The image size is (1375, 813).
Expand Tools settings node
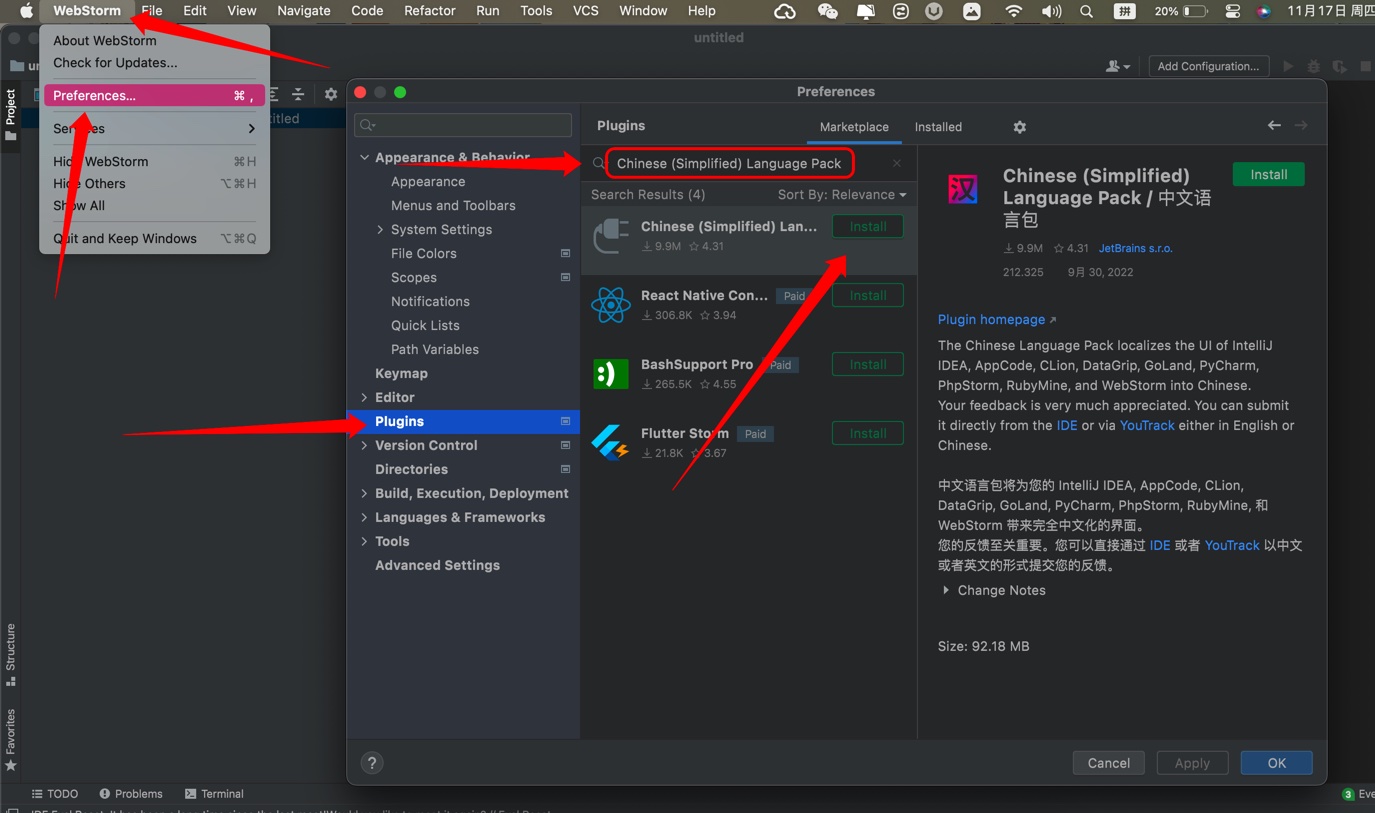coord(365,541)
